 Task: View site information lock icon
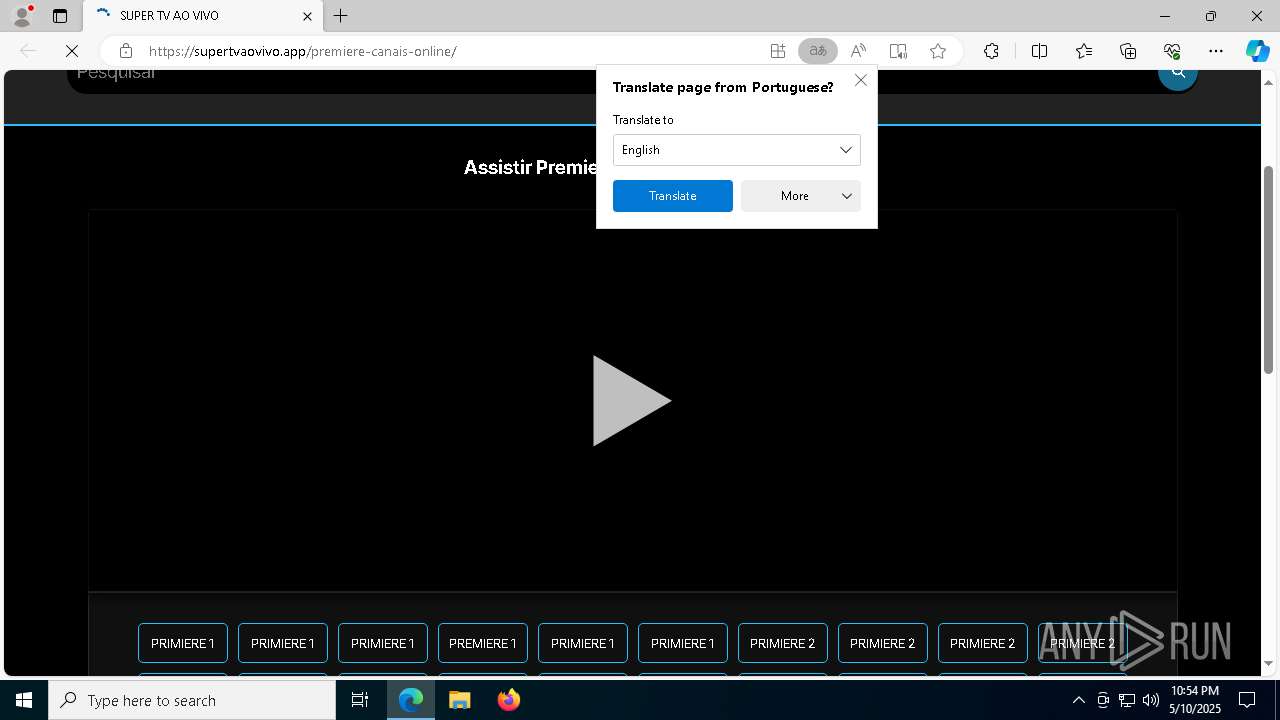[125, 51]
